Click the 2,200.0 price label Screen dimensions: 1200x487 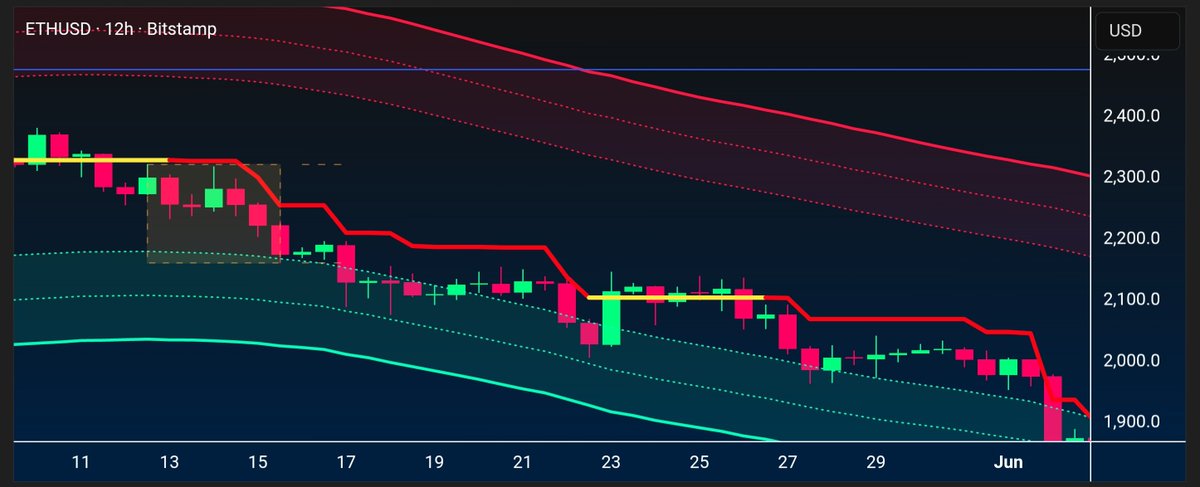1130,238
